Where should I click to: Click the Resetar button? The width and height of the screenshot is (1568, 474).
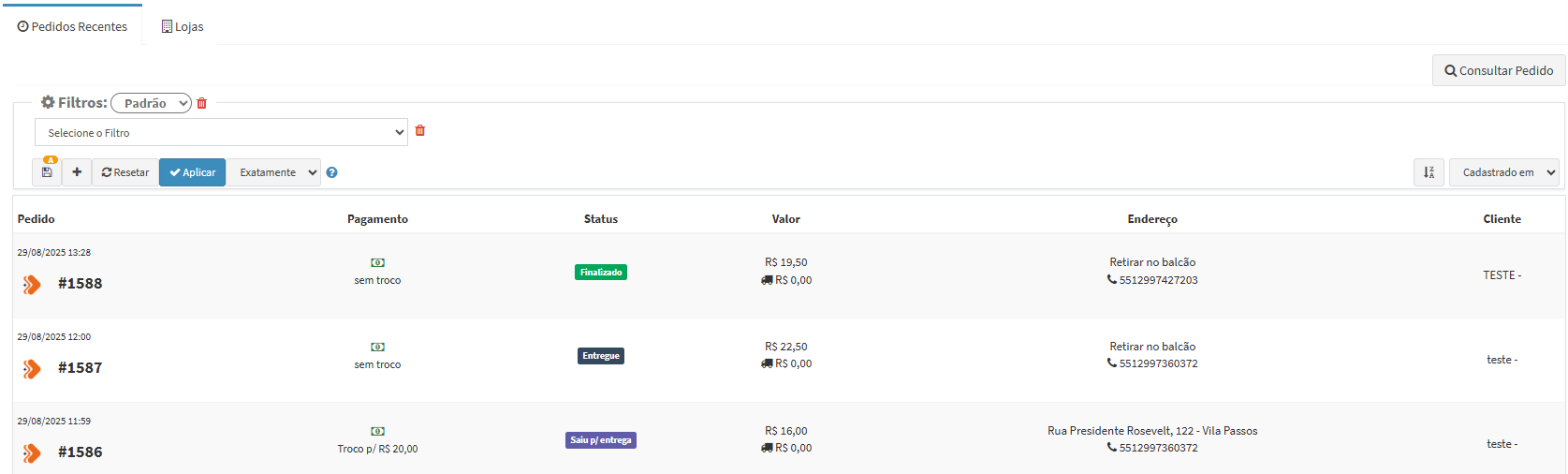125,172
